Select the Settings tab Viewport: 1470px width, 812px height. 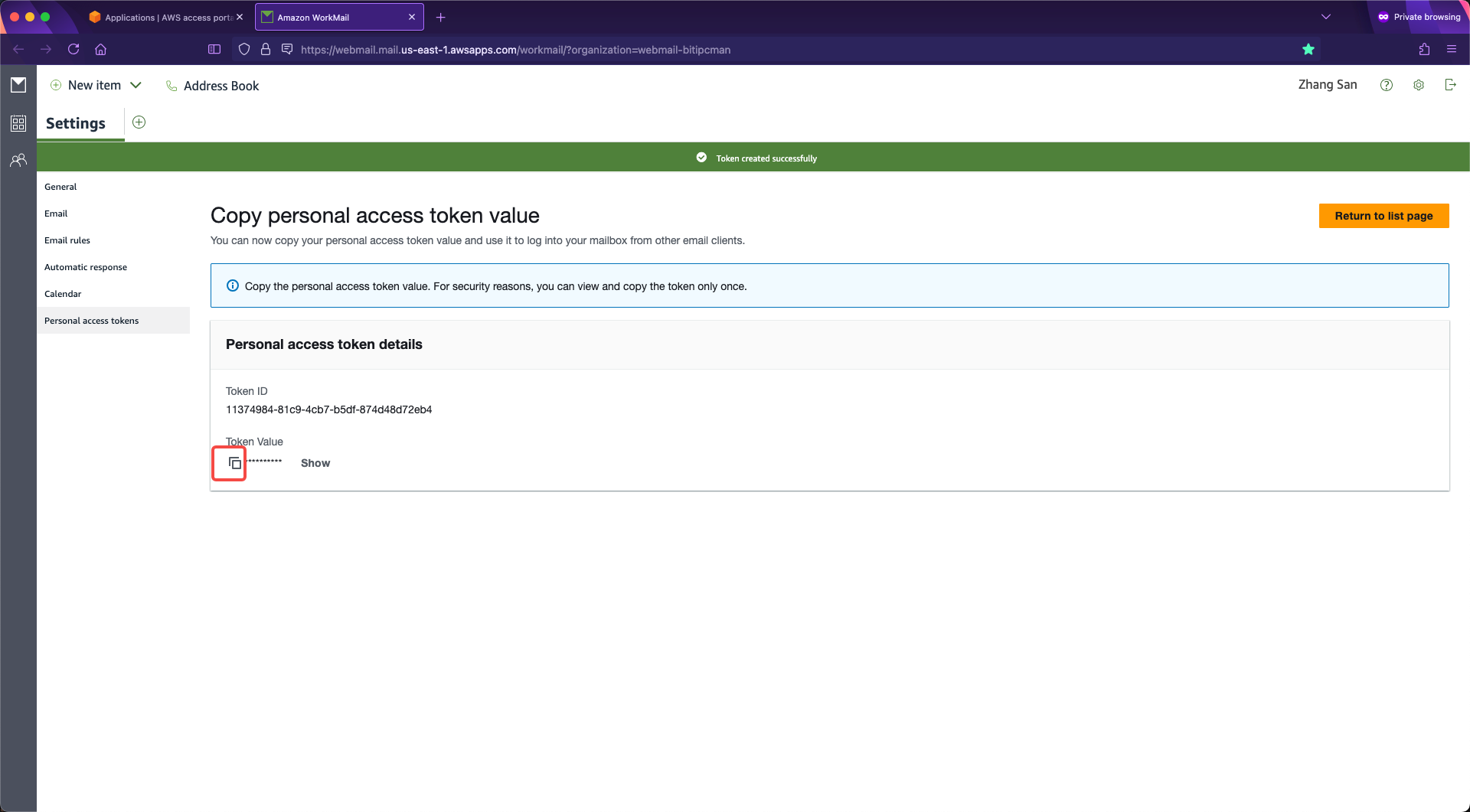pyautogui.click(x=76, y=123)
